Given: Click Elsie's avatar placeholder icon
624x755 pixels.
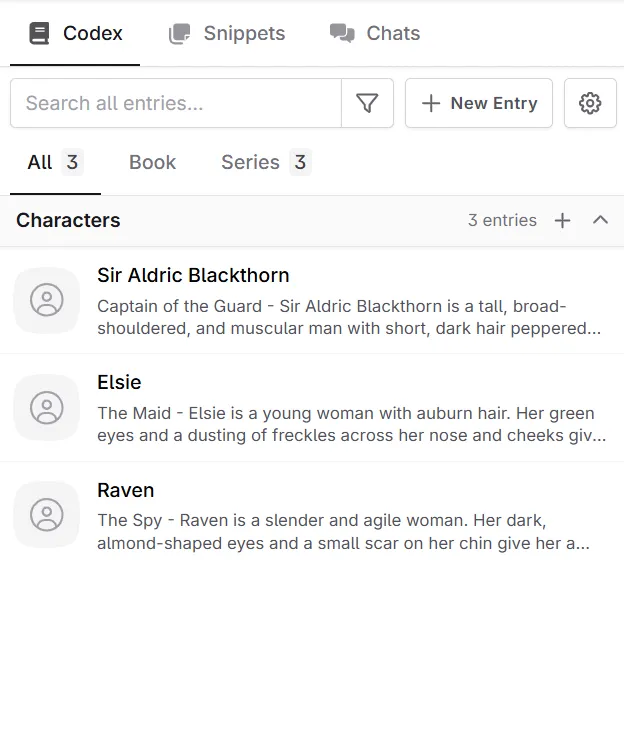Looking at the screenshot, I should (46, 407).
